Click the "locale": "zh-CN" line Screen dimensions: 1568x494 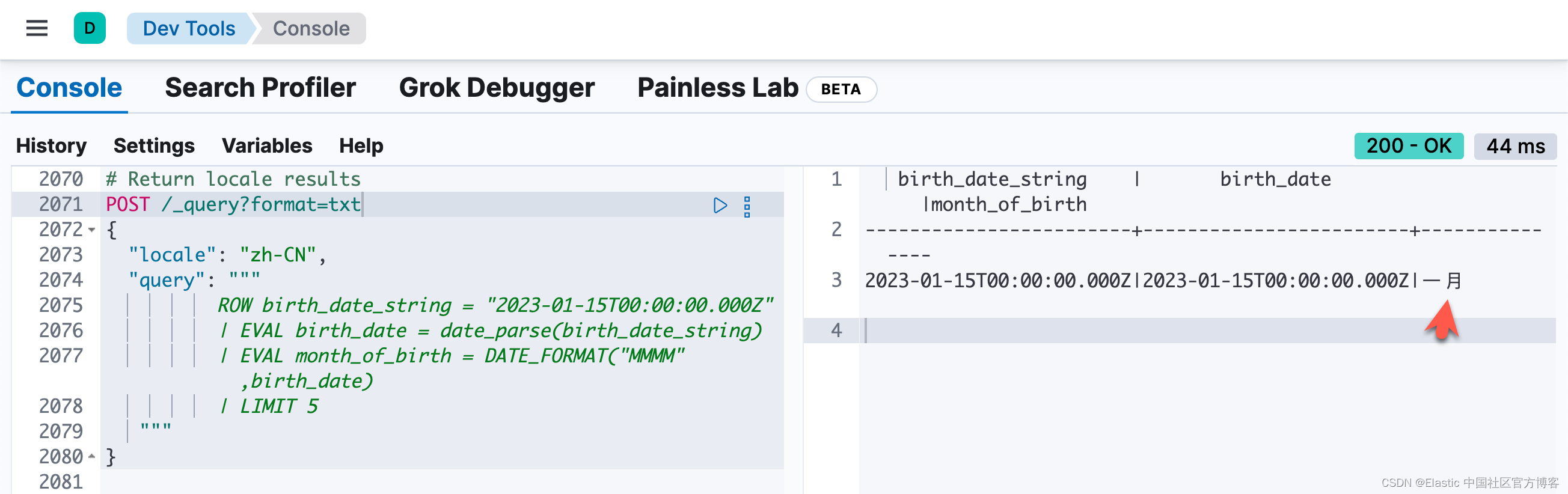228,255
